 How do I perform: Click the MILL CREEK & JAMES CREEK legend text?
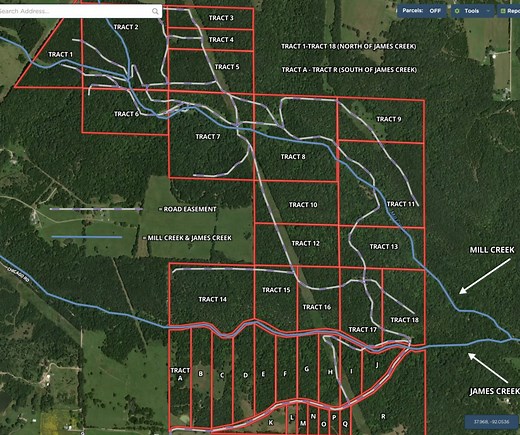click(189, 238)
